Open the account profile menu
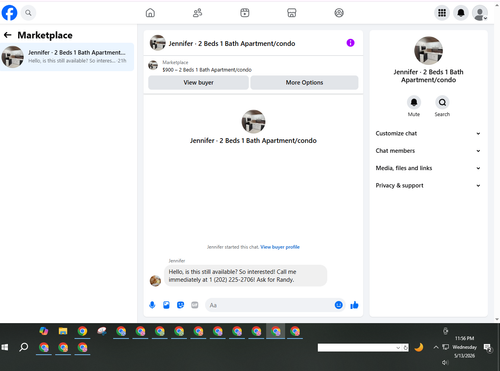Viewport: 500px width, 371px height. point(480,13)
